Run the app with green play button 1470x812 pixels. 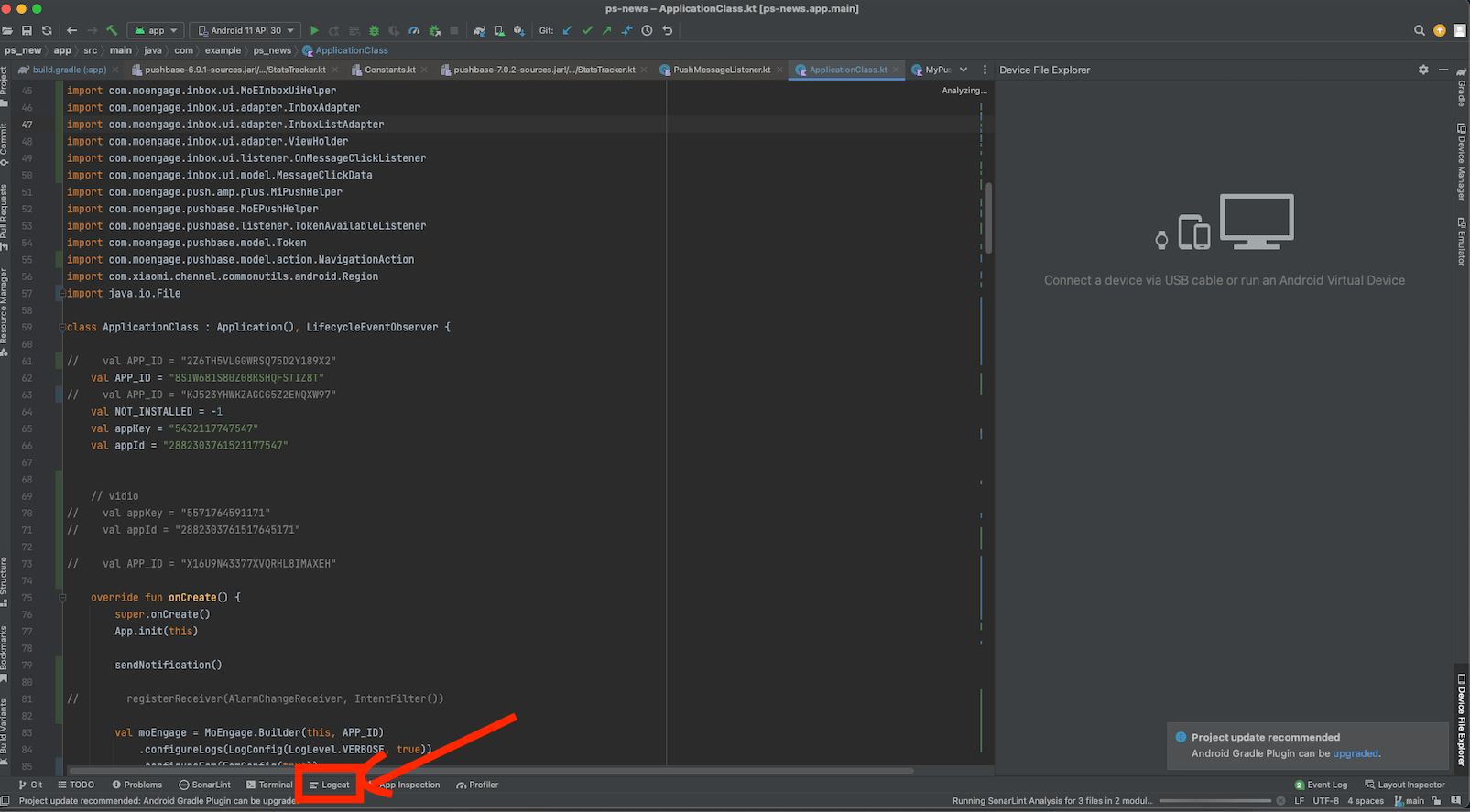314,30
